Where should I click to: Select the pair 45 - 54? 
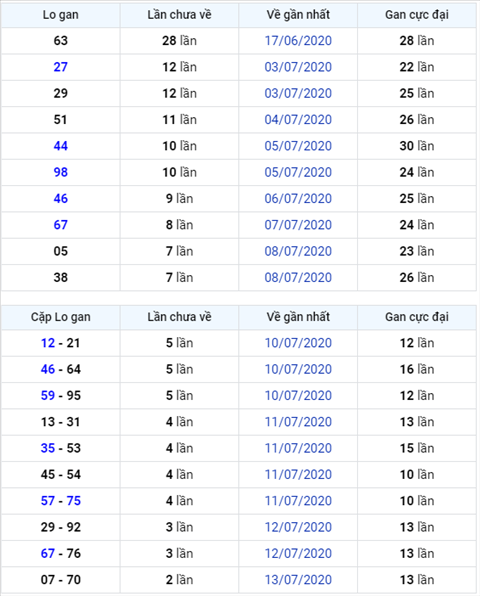coord(60,475)
